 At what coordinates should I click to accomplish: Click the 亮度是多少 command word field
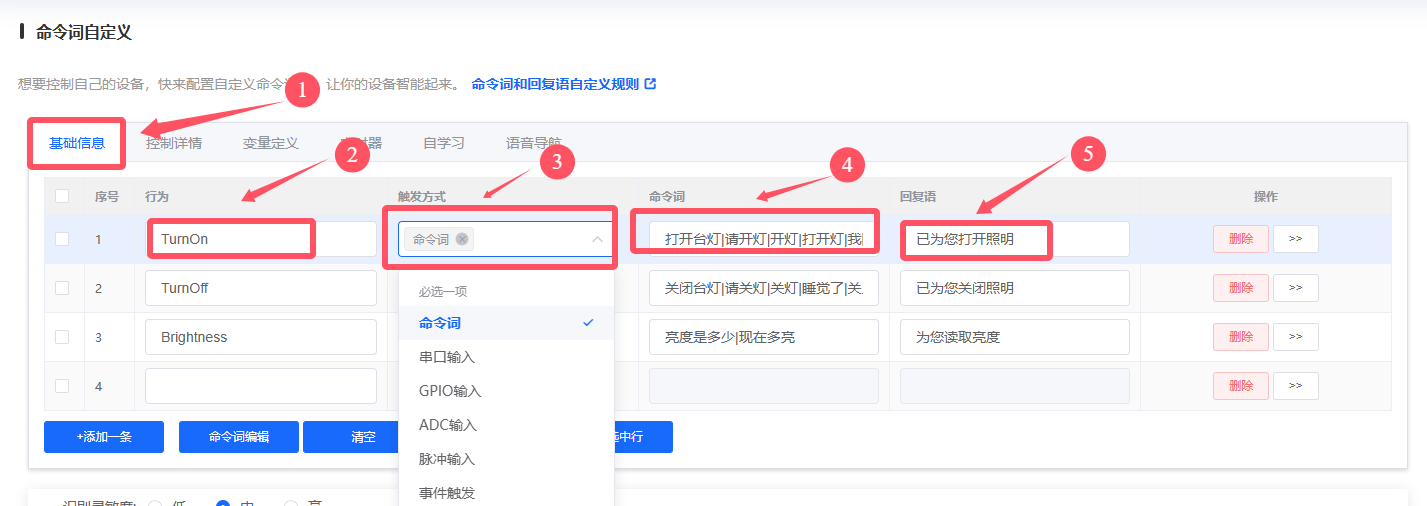(x=764, y=337)
